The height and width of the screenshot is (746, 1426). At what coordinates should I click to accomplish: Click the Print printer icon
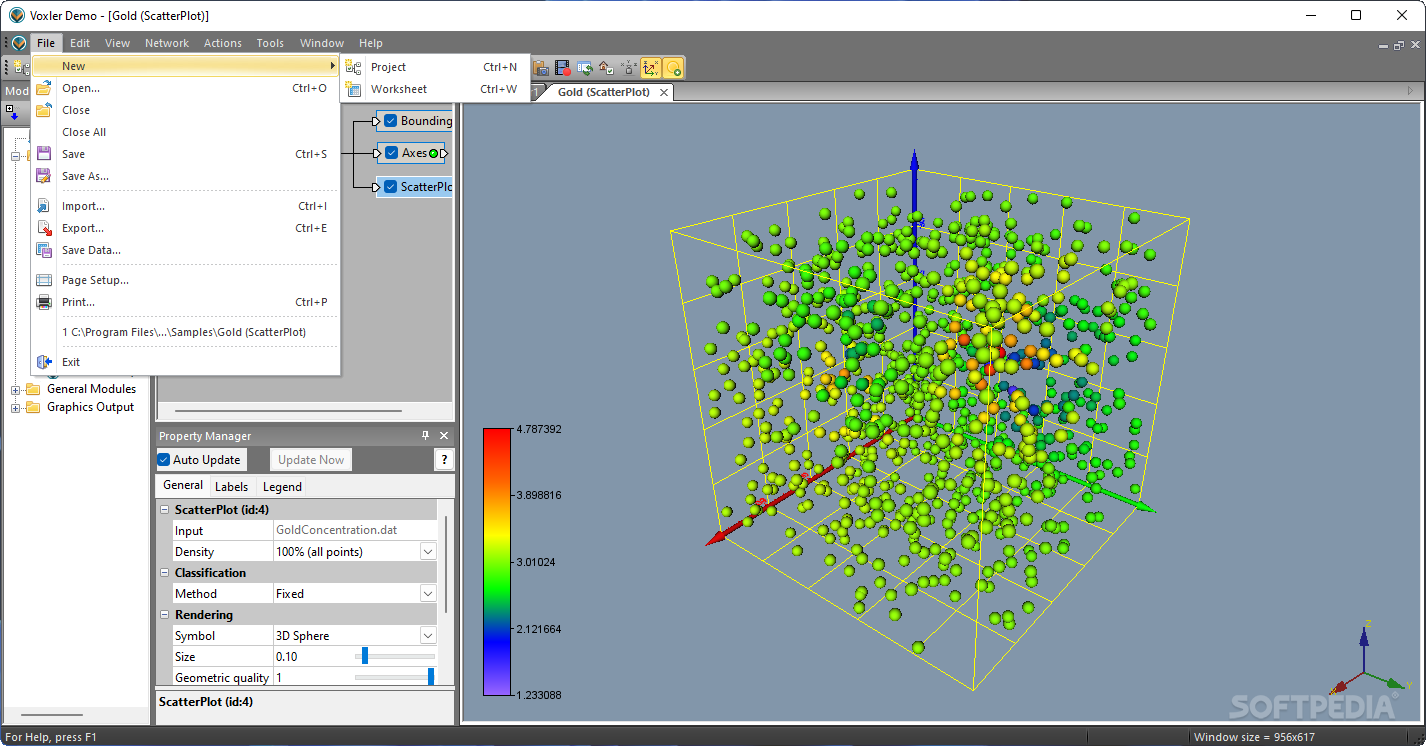click(44, 302)
